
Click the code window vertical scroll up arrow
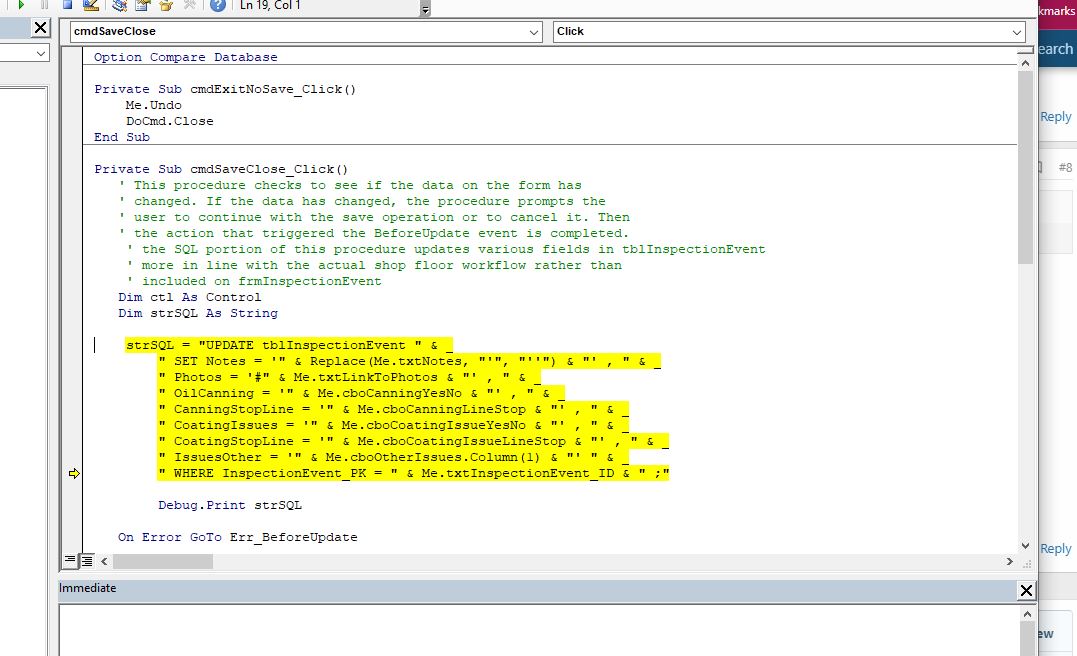tap(1025, 63)
